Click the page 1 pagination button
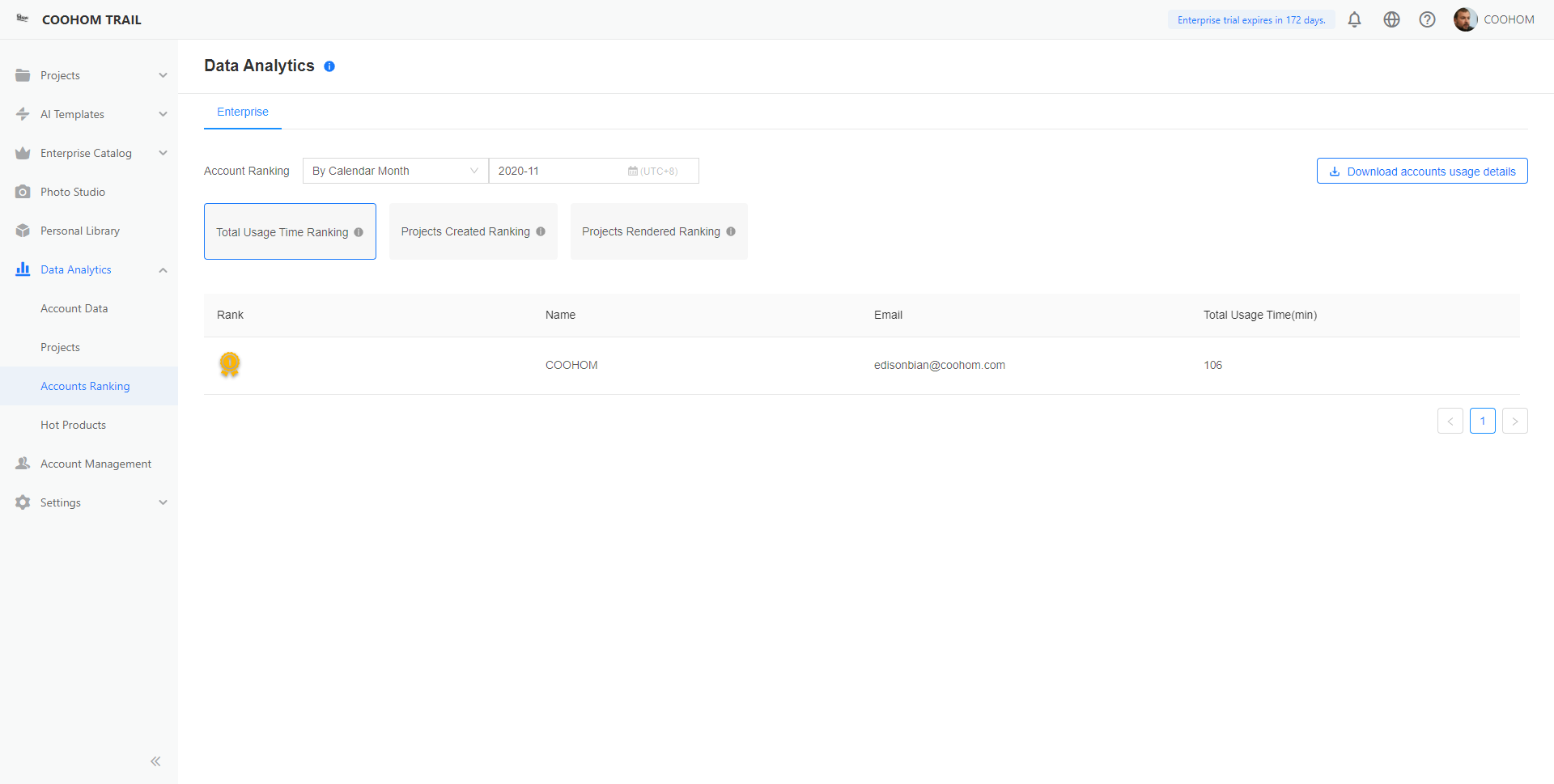Image resolution: width=1554 pixels, height=784 pixels. 1482,421
